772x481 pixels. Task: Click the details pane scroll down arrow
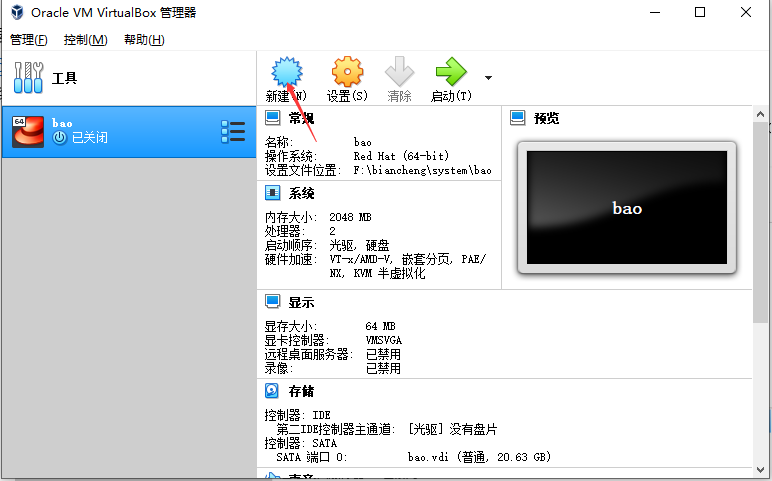click(760, 470)
